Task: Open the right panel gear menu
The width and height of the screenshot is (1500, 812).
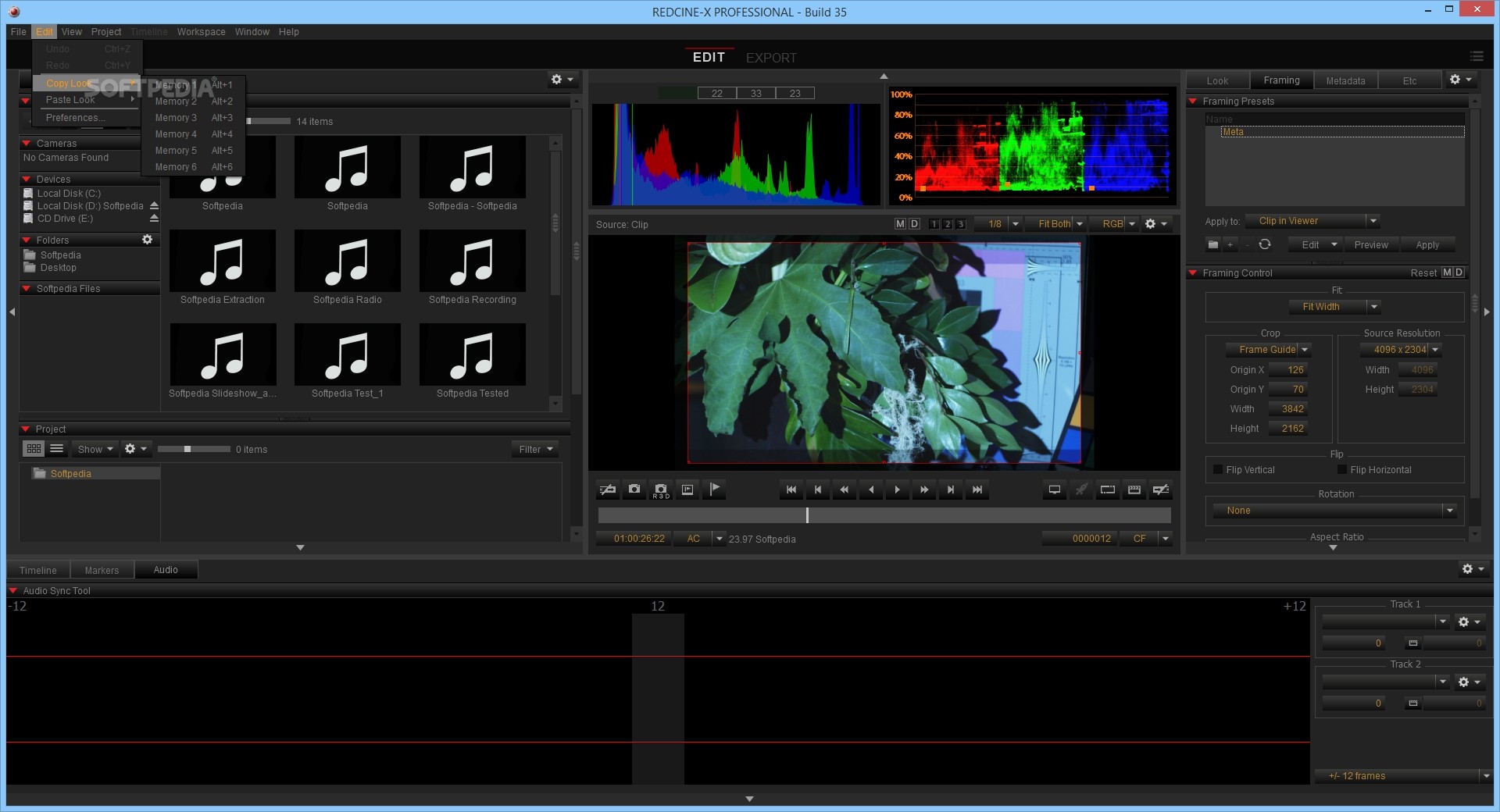Action: tap(1460, 80)
